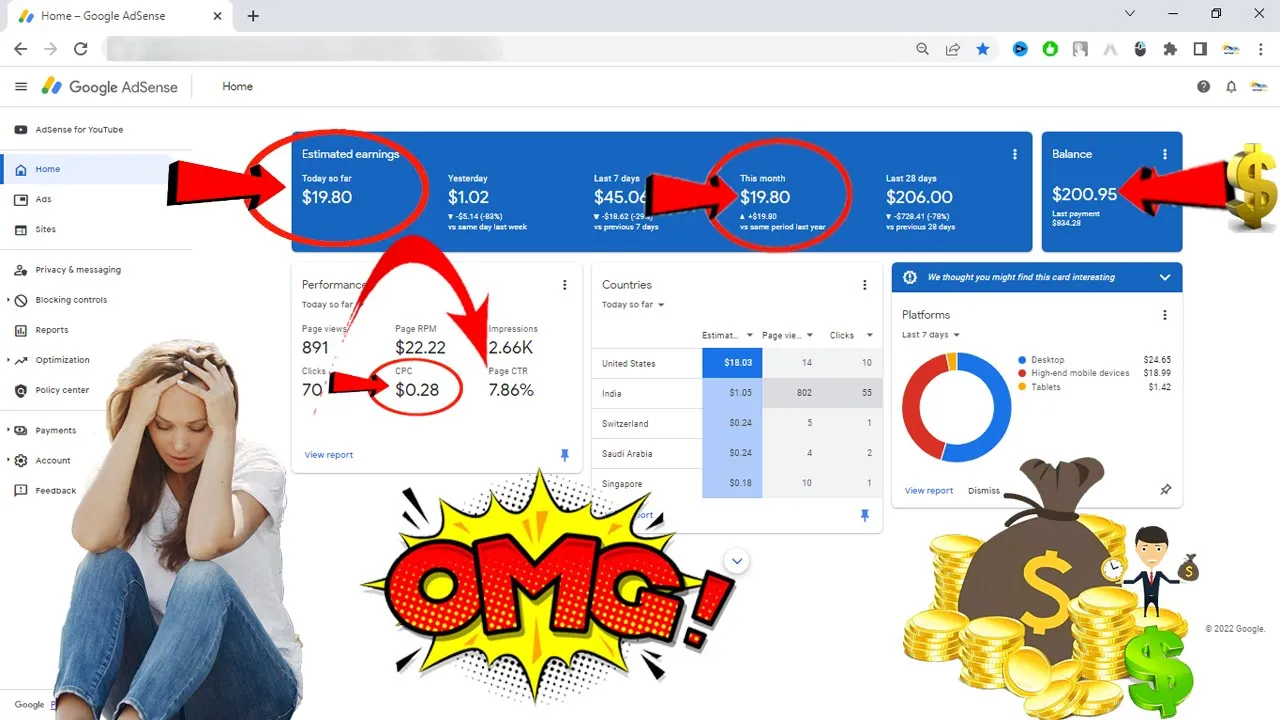
Task: Click High-end mobile devices red legend dot
Action: coord(1022,373)
